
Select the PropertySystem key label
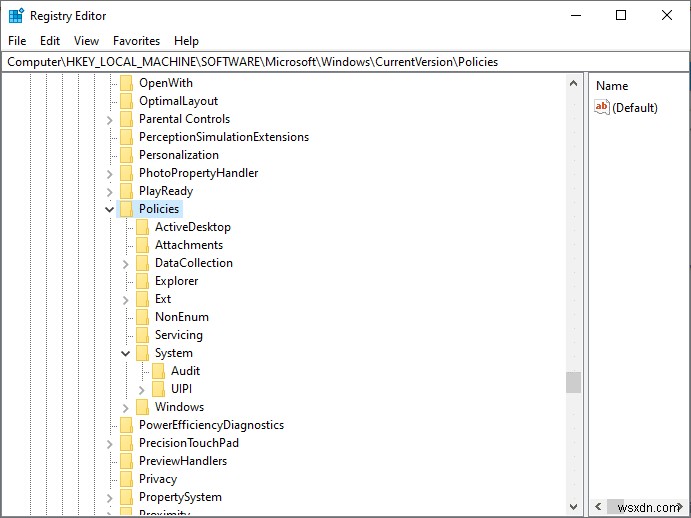pos(180,497)
